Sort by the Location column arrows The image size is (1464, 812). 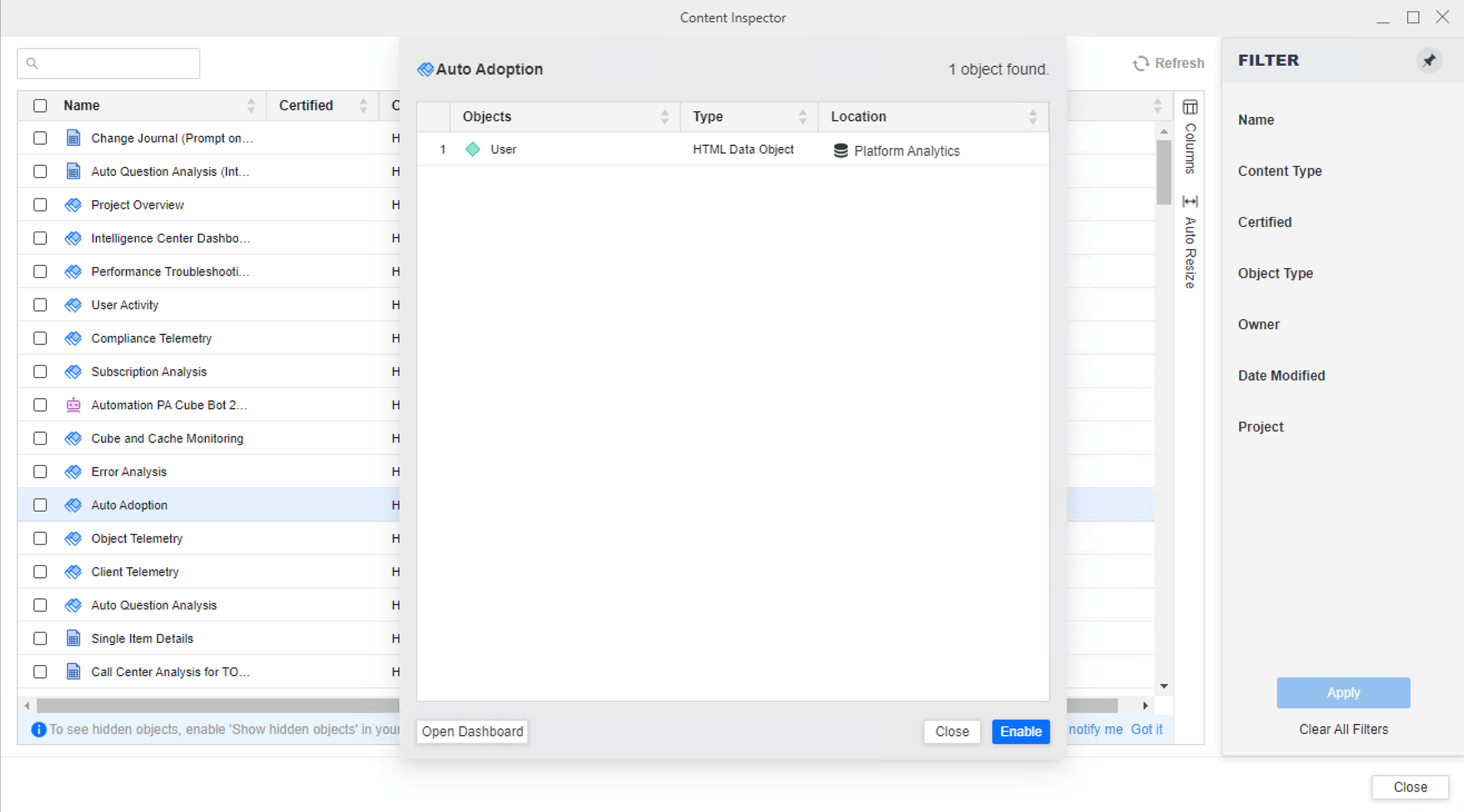pos(1032,116)
